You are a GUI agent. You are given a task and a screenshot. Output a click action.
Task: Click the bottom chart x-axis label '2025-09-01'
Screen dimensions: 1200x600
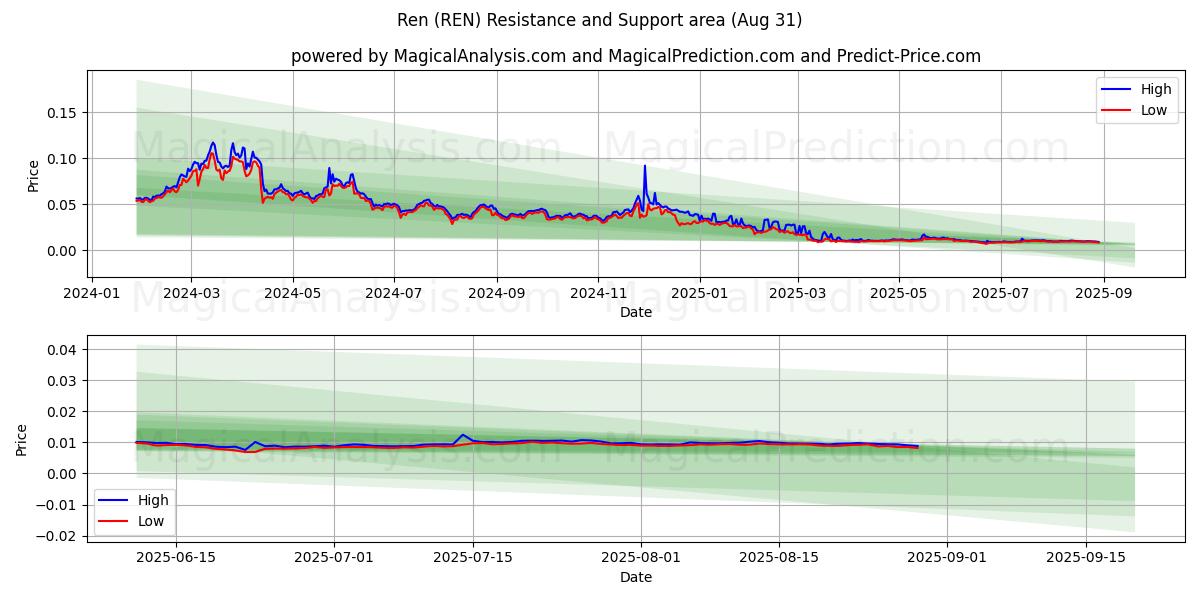[947, 559]
